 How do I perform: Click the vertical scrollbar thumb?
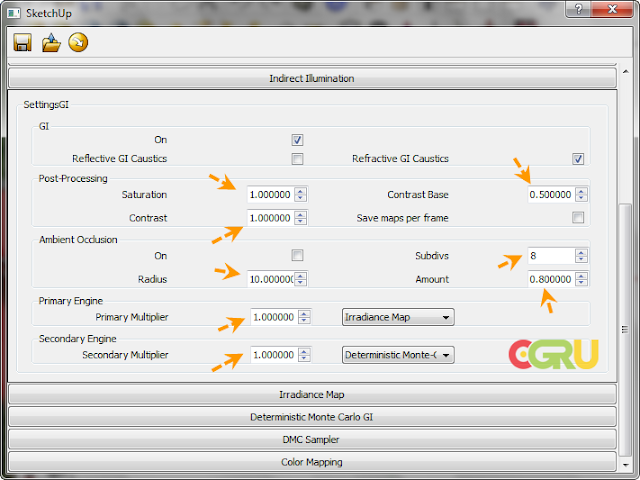pyautogui.click(x=625, y=329)
